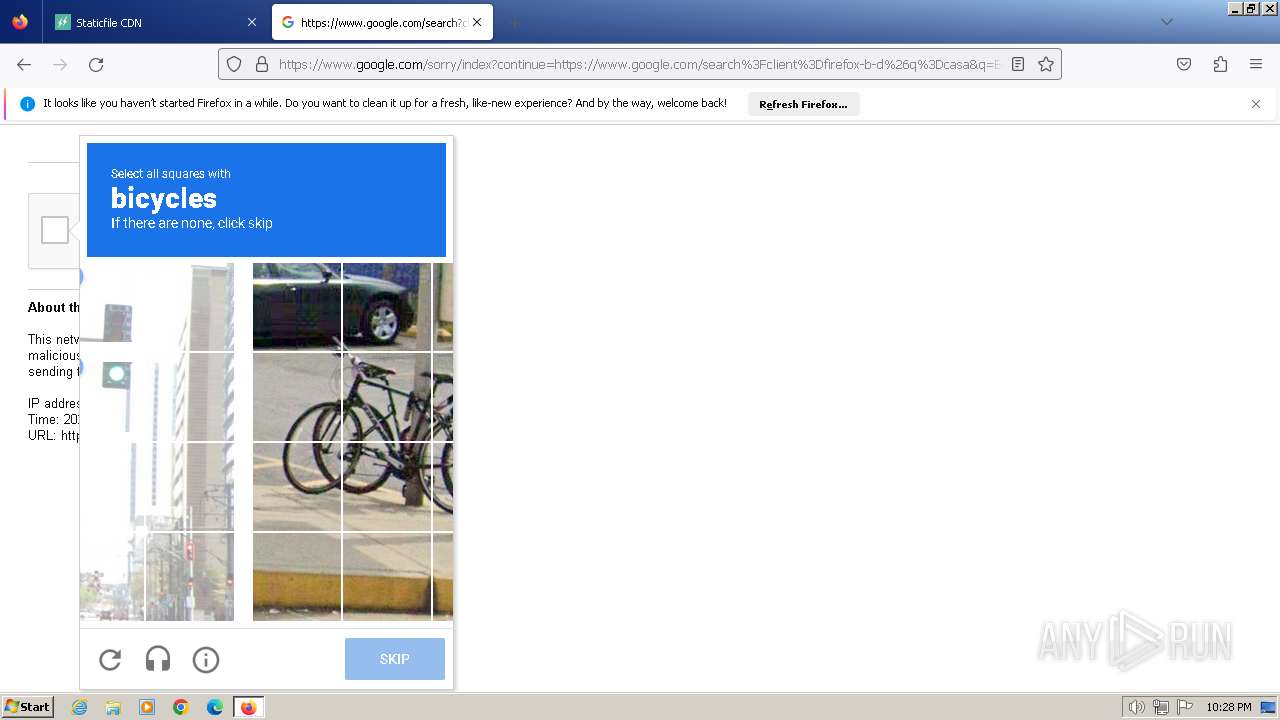Open volume control in system tray
This screenshot has width=1280, height=720.
(1137, 707)
